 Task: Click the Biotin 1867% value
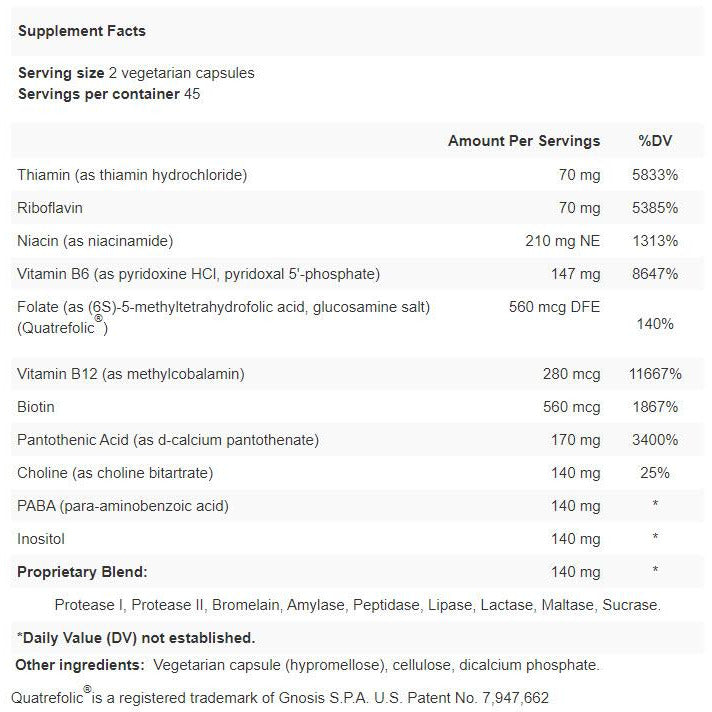(655, 407)
